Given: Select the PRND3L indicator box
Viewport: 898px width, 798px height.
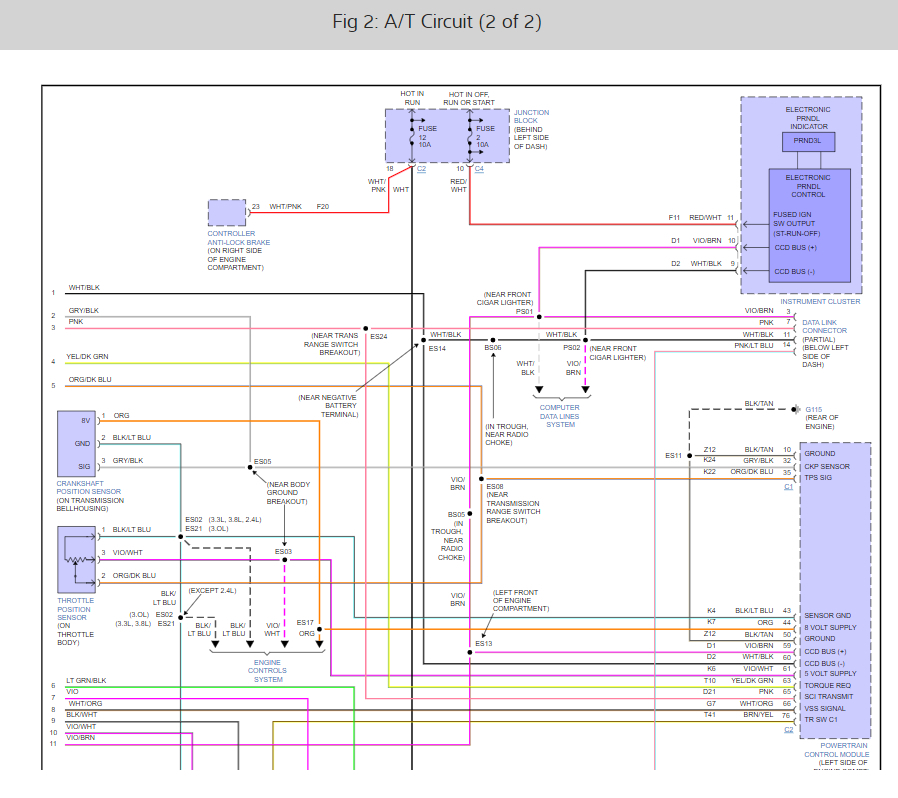Looking at the screenshot, I should (x=807, y=141).
